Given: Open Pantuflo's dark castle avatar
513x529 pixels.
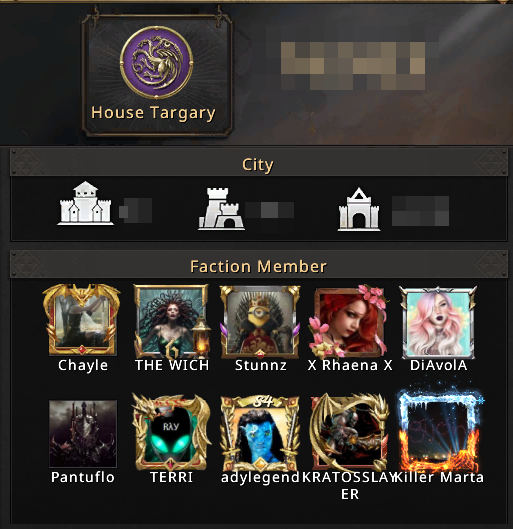Looking at the screenshot, I should coord(83,434).
